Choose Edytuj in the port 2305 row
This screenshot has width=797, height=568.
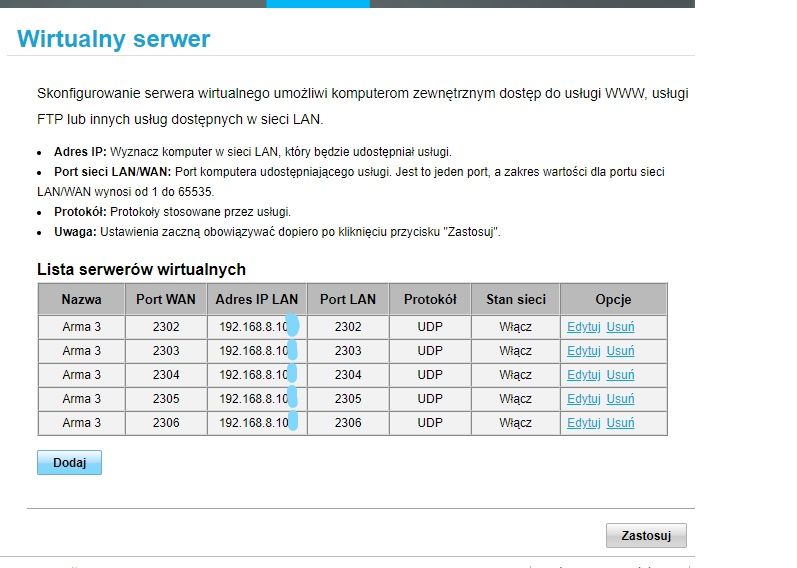tap(583, 399)
